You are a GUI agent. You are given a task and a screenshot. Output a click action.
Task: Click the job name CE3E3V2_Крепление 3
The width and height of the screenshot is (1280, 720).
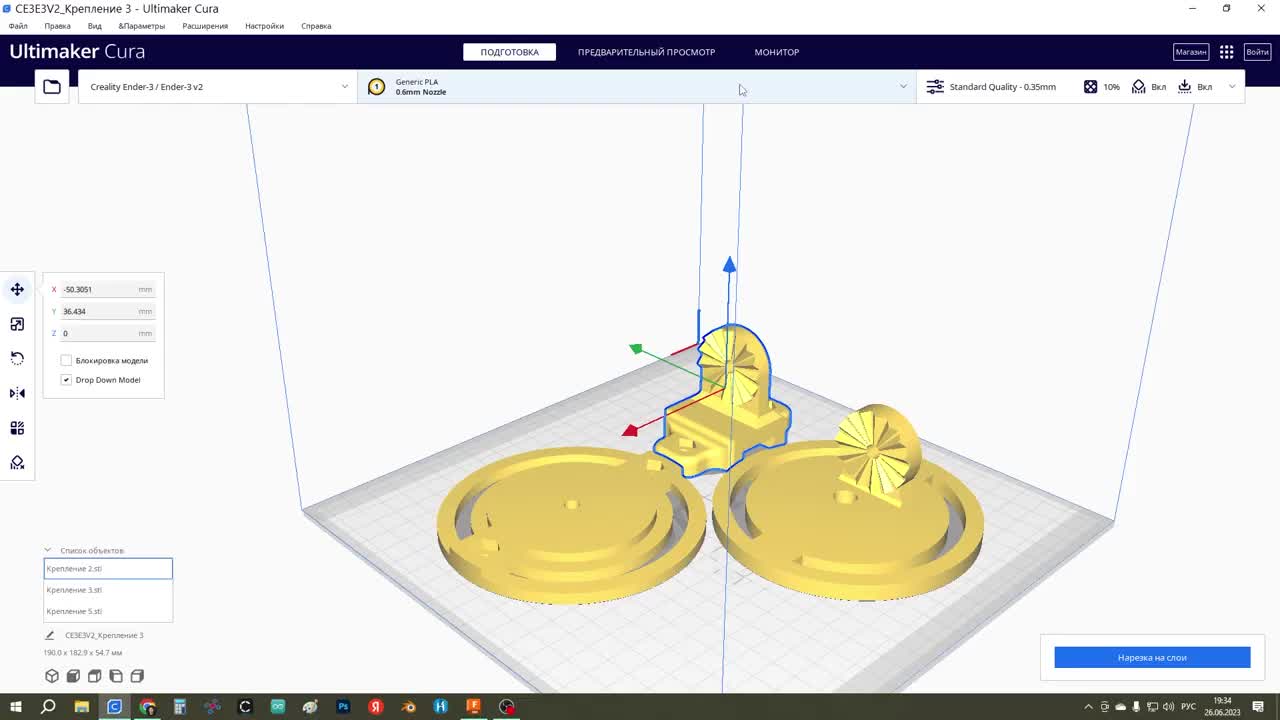pyautogui.click(x=104, y=635)
